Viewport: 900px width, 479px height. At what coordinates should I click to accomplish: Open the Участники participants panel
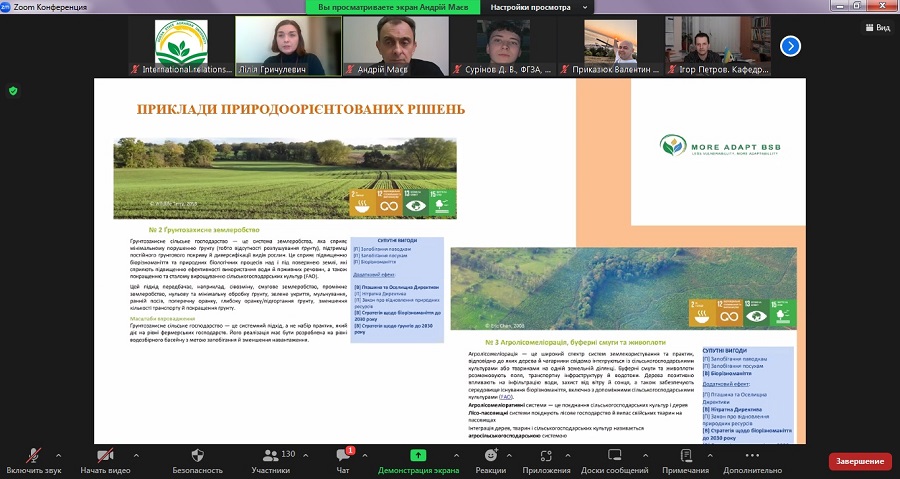click(x=270, y=455)
